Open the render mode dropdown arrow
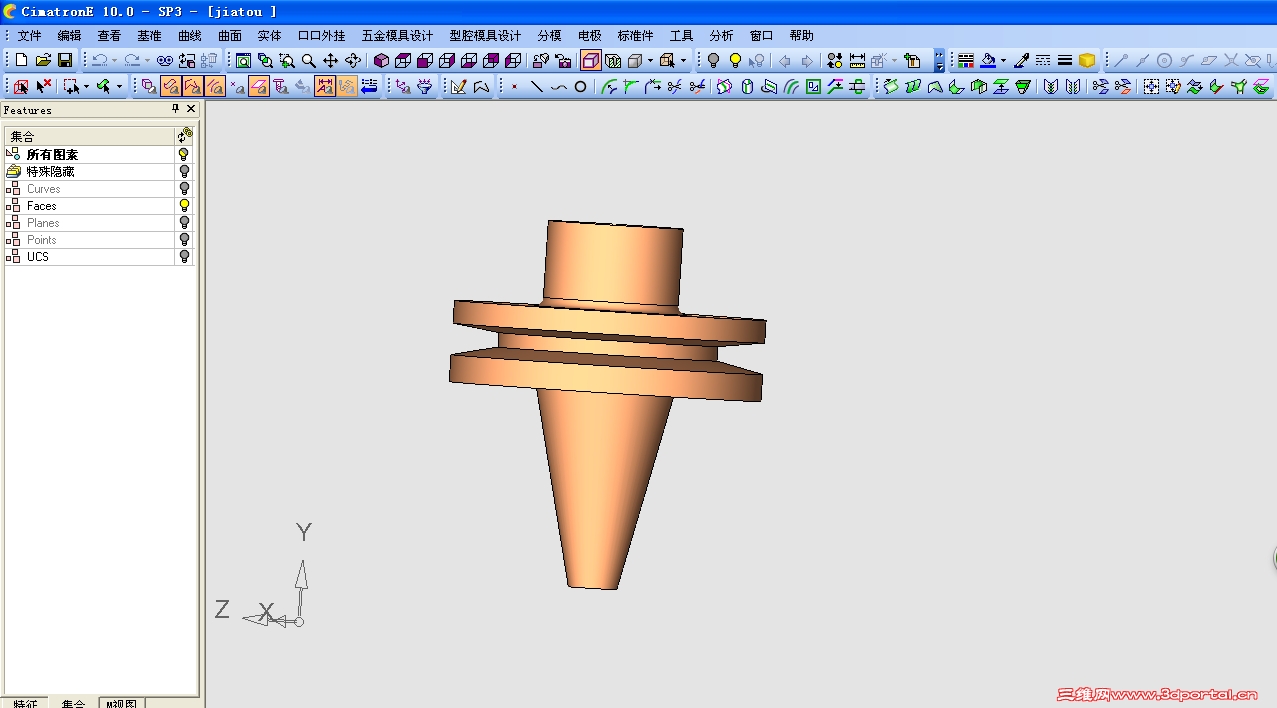 pos(650,60)
